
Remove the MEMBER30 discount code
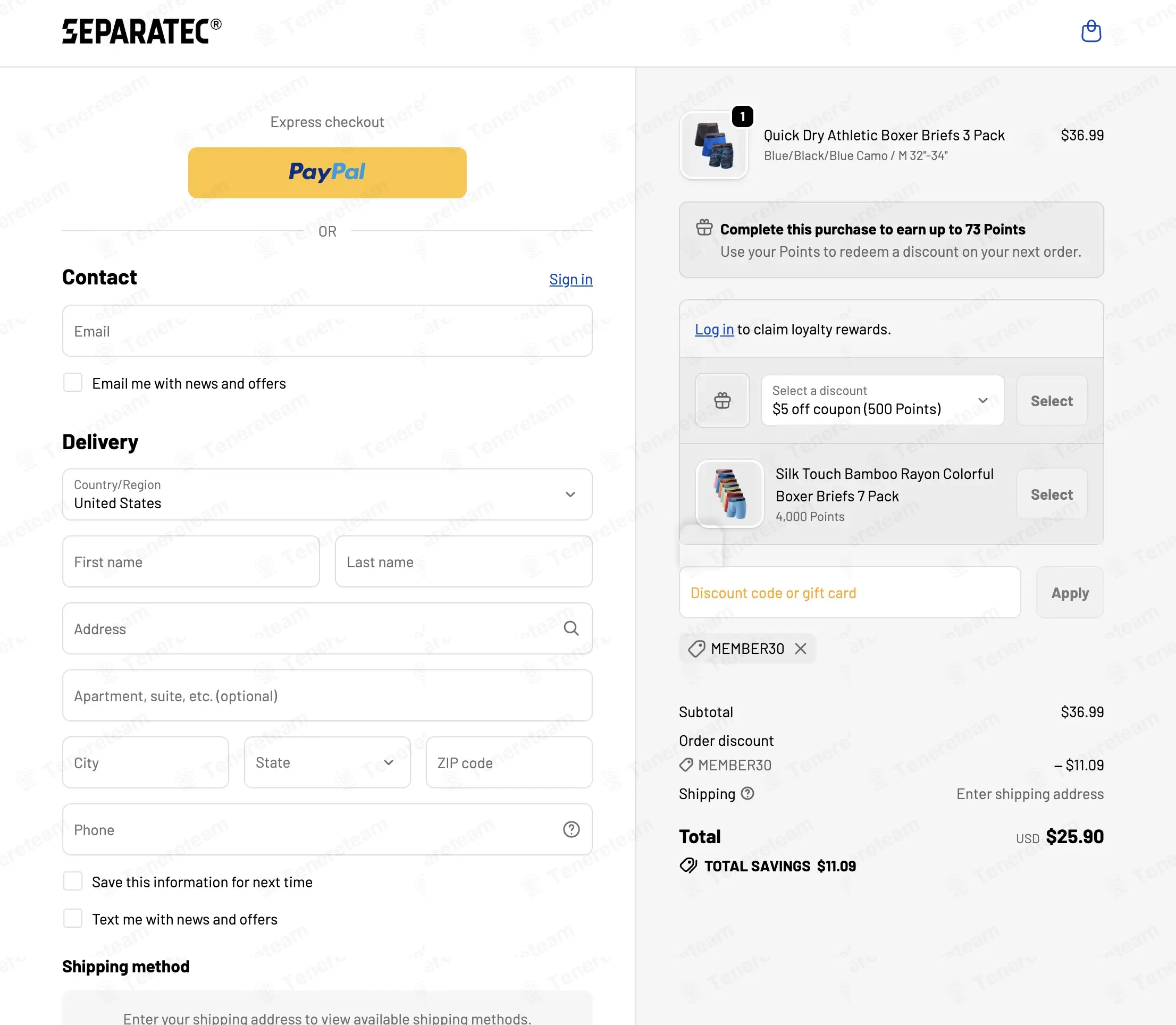click(x=800, y=648)
